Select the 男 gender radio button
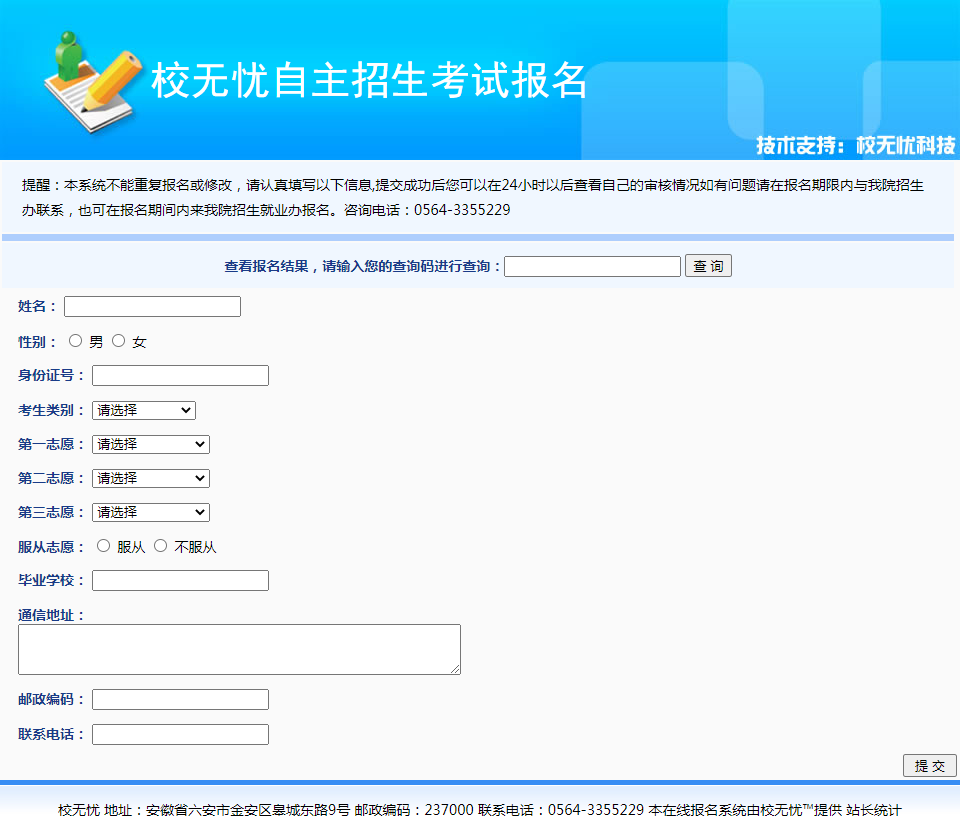 tap(75, 341)
